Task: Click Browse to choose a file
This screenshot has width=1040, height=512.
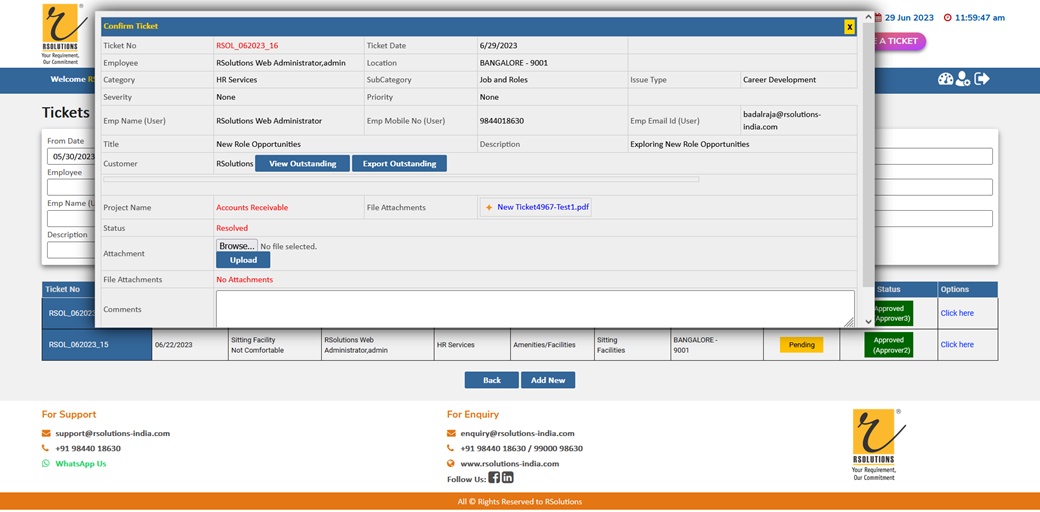Action: [x=236, y=246]
